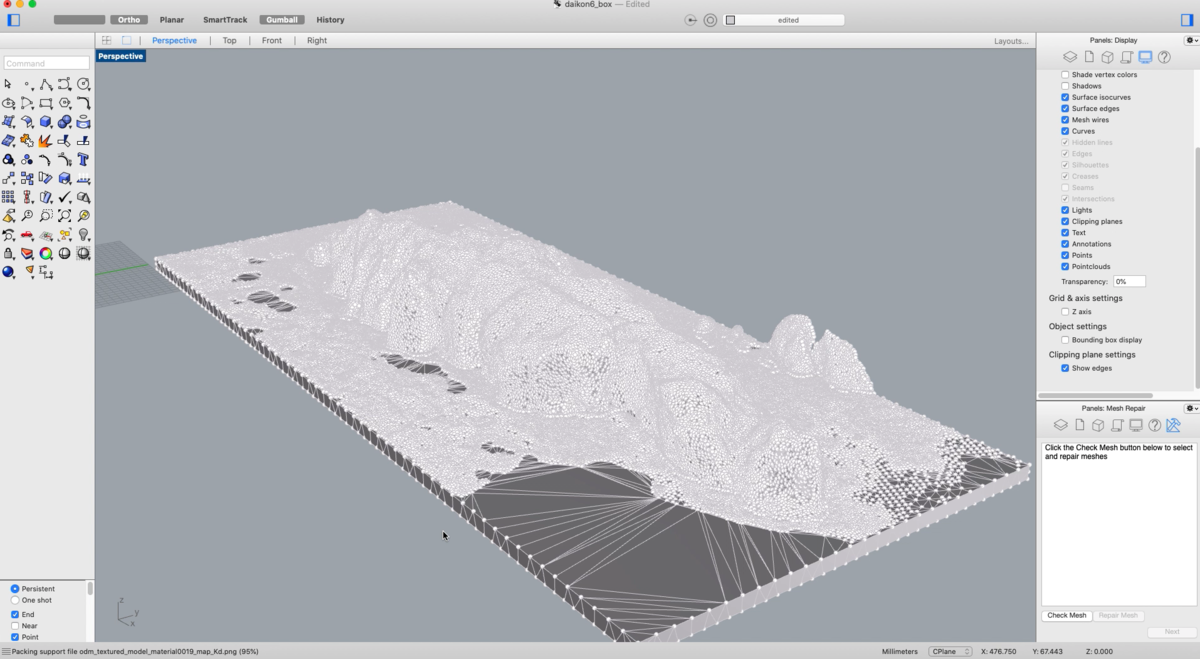1200x659 pixels.
Task: Click the Check Mesh button
Action: tap(1066, 616)
